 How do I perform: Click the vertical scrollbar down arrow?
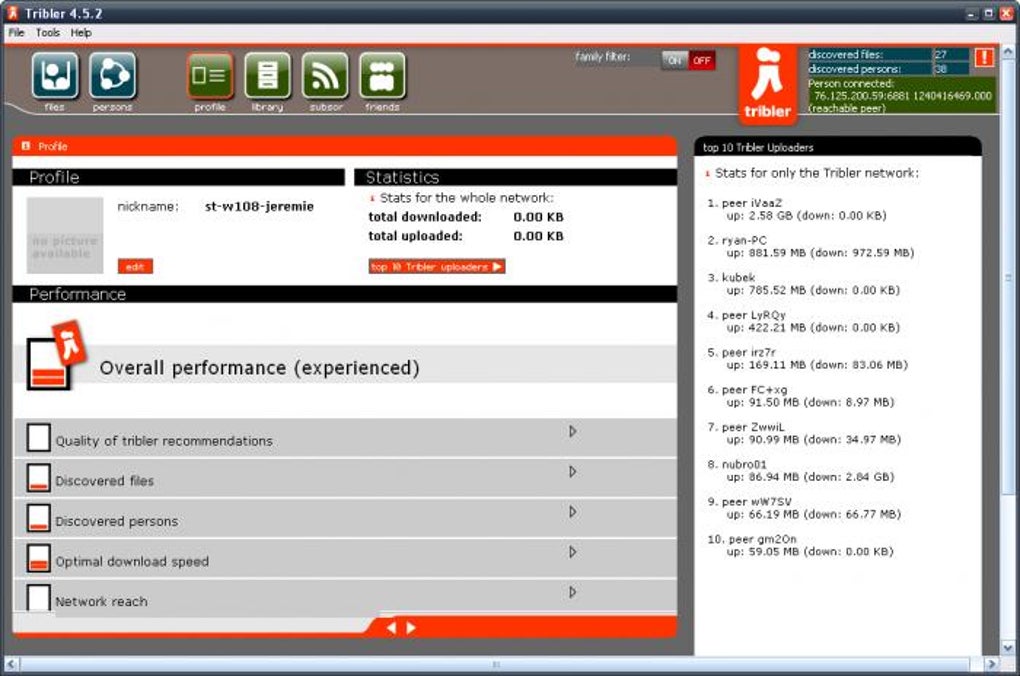tap(1008, 647)
